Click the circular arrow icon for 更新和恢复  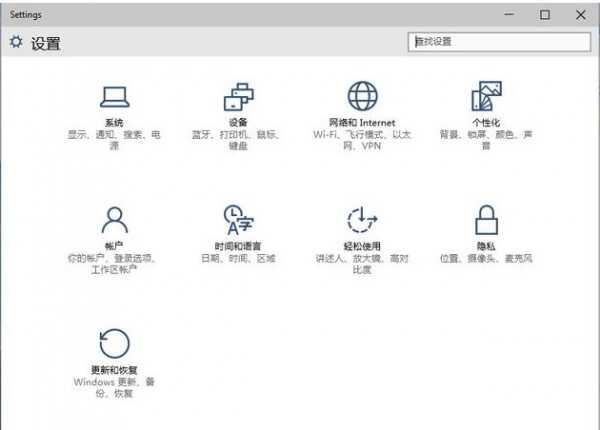click(114, 344)
